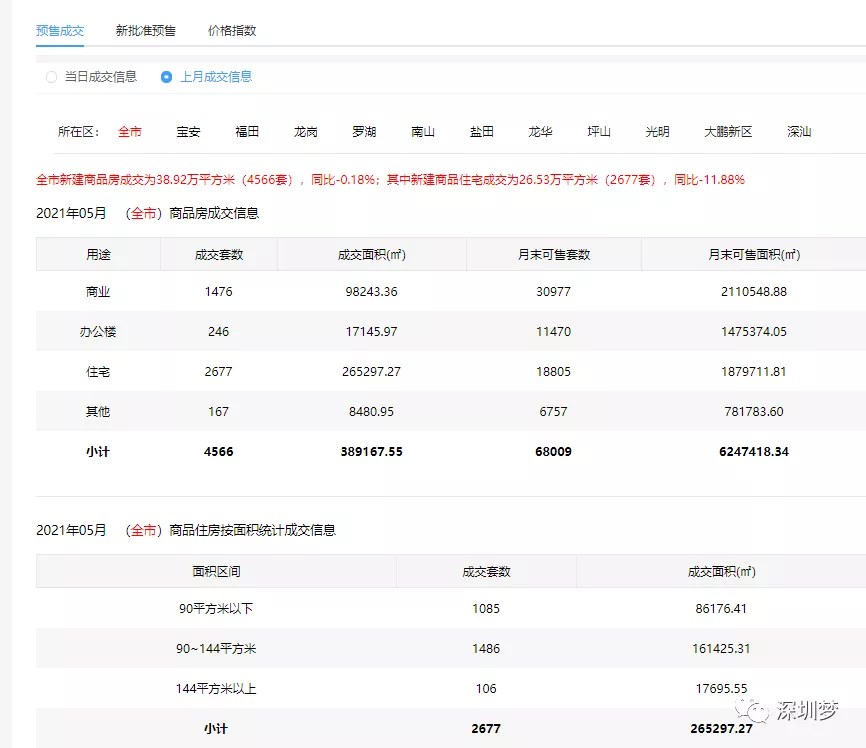Screen dimensions: 866x748
Task: Switch to the 预售成交 tab
Action: pyautogui.click(x=60, y=30)
